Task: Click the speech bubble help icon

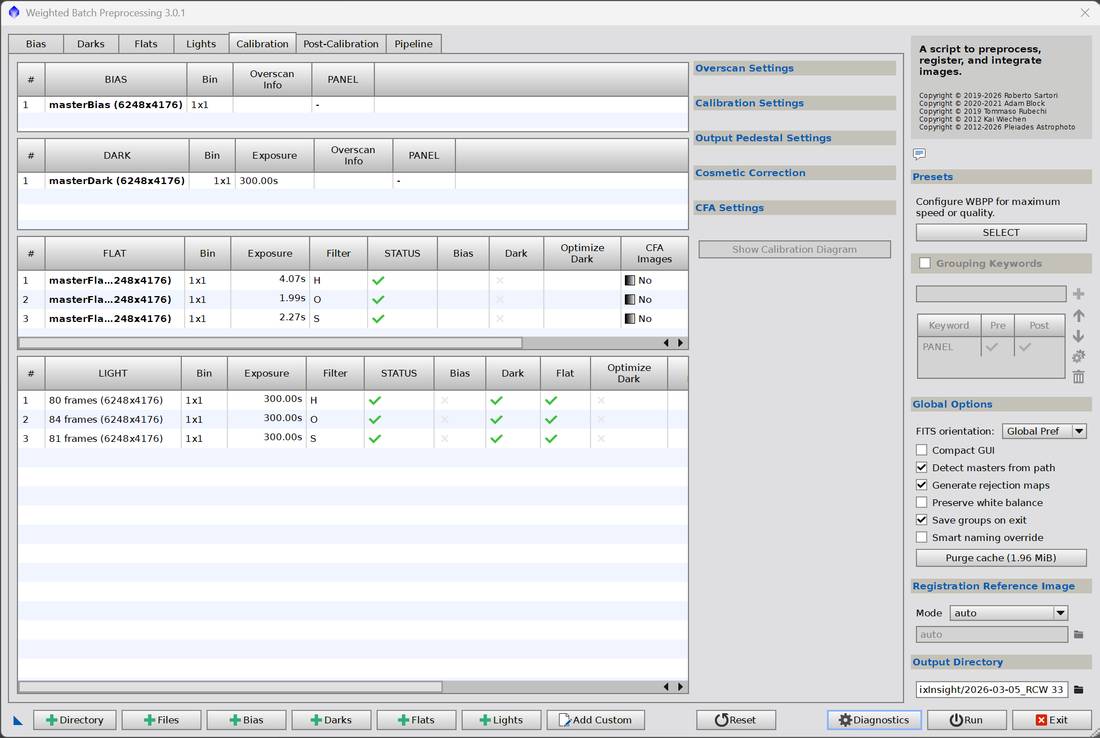Action: tap(919, 154)
